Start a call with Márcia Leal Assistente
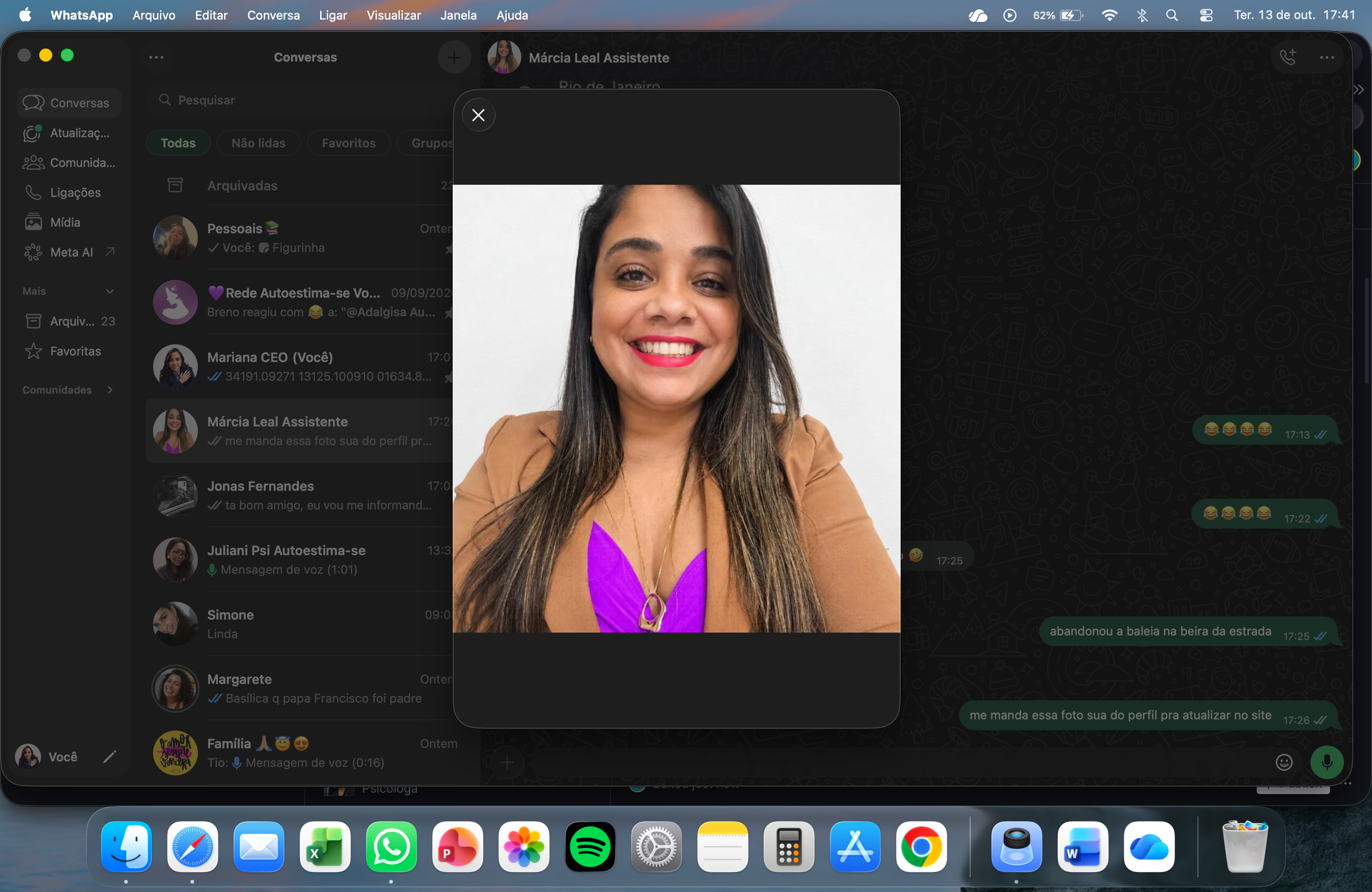1372x892 pixels. (x=1288, y=57)
